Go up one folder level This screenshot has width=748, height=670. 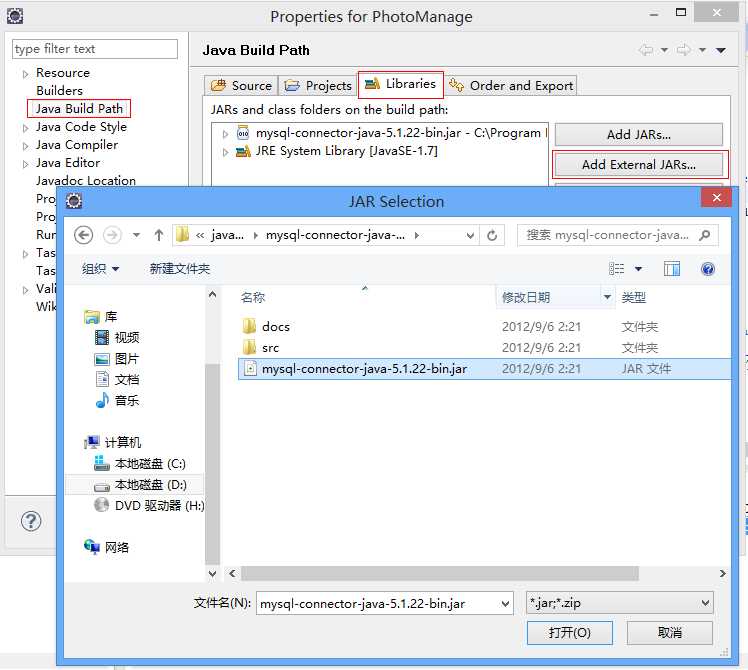pyautogui.click(x=158, y=235)
